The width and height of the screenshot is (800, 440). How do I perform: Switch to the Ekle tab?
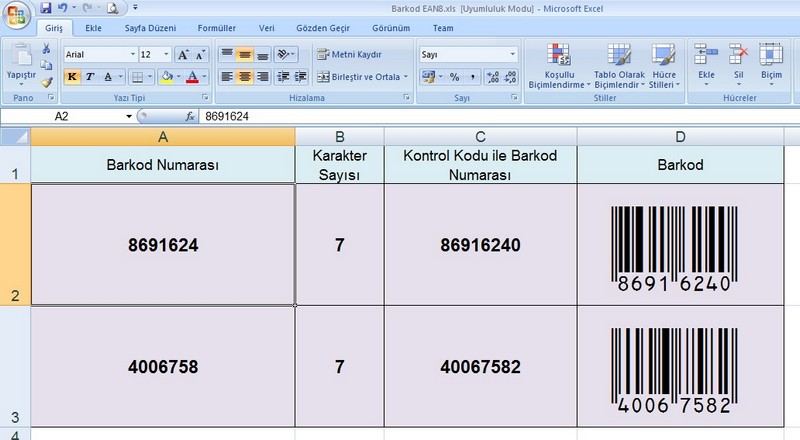pyautogui.click(x=93, y=28)
